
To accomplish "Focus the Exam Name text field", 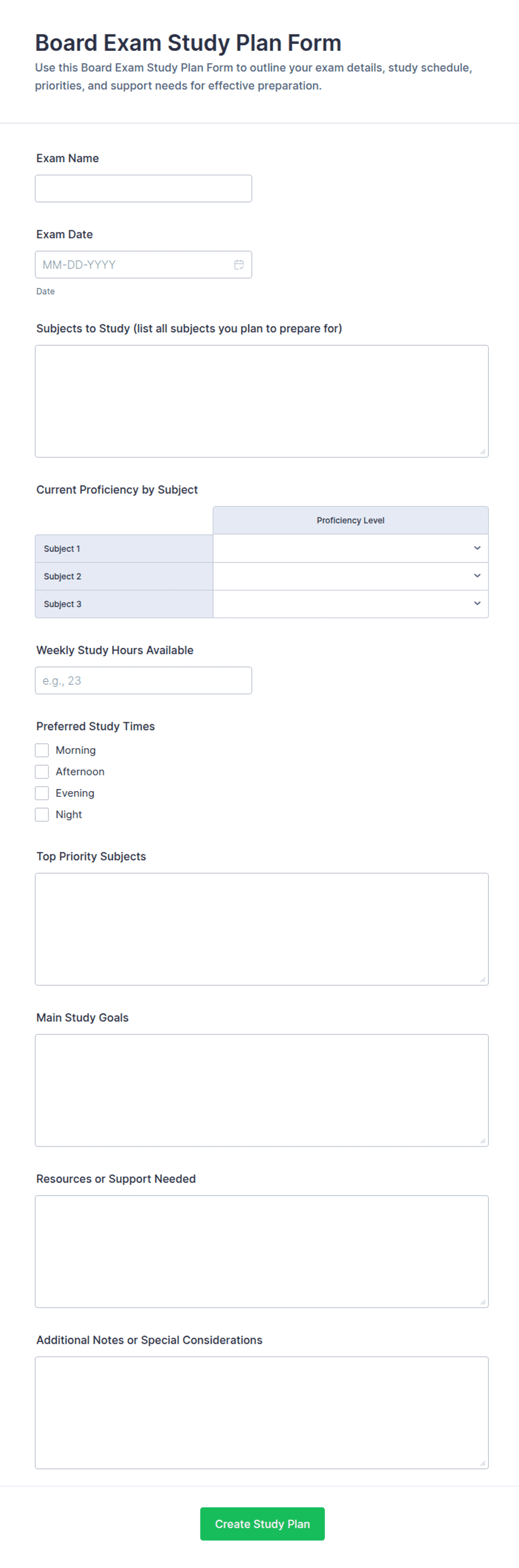I will (x=143, y=189).
